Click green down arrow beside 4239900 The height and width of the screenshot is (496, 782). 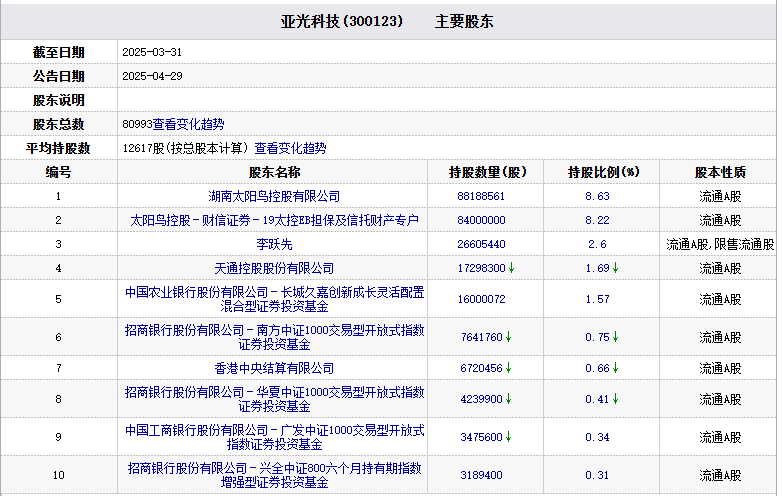point(509,399)
